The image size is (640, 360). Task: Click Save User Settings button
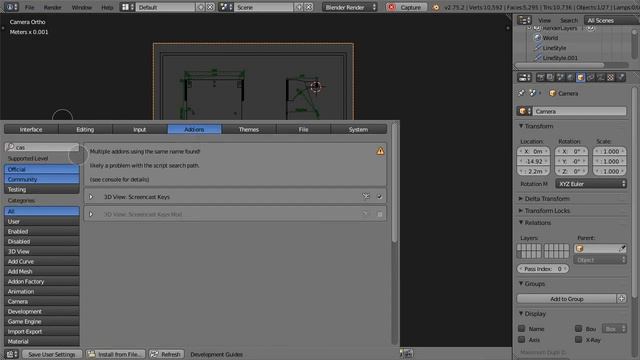coord(51,354)
